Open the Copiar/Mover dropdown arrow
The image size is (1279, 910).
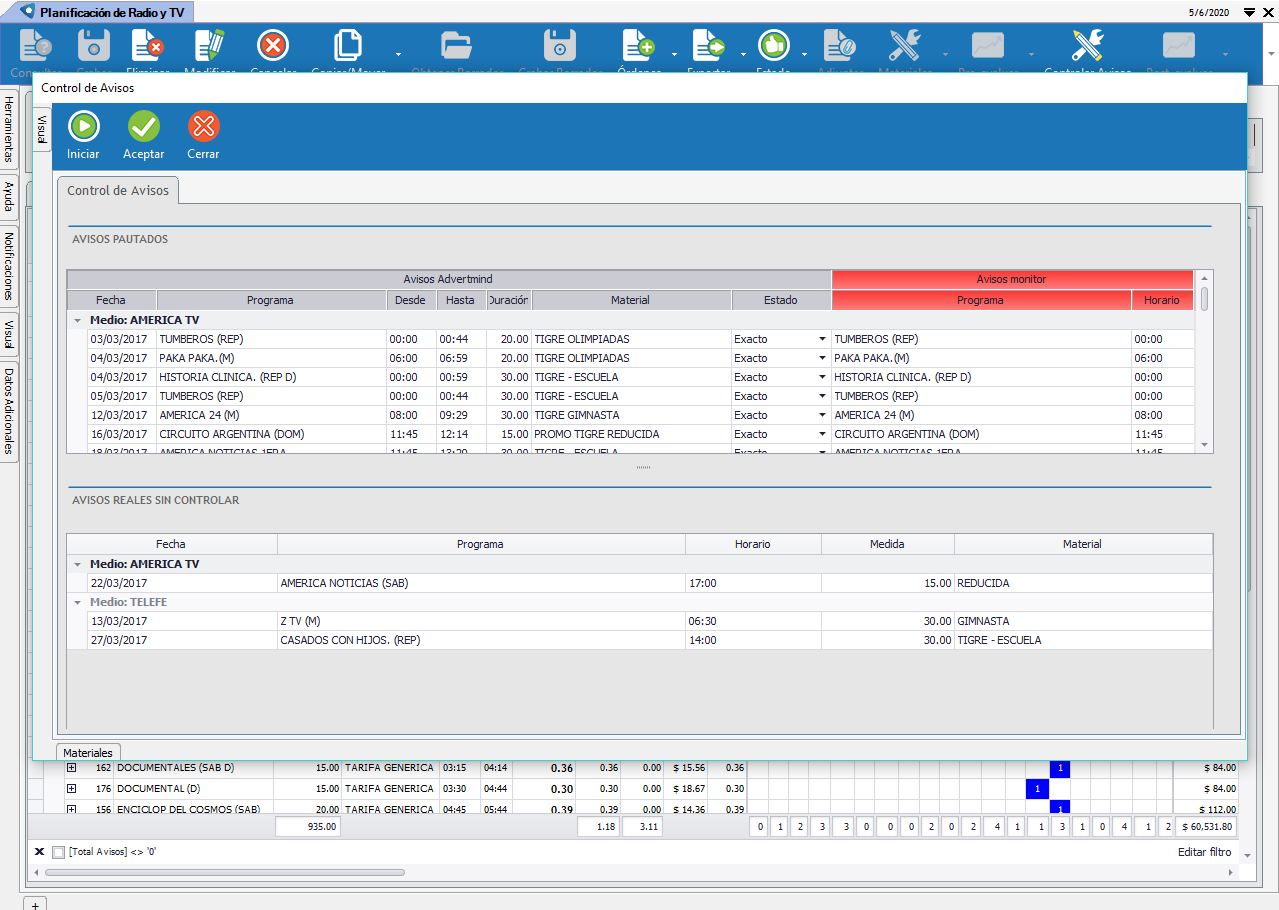398,54
